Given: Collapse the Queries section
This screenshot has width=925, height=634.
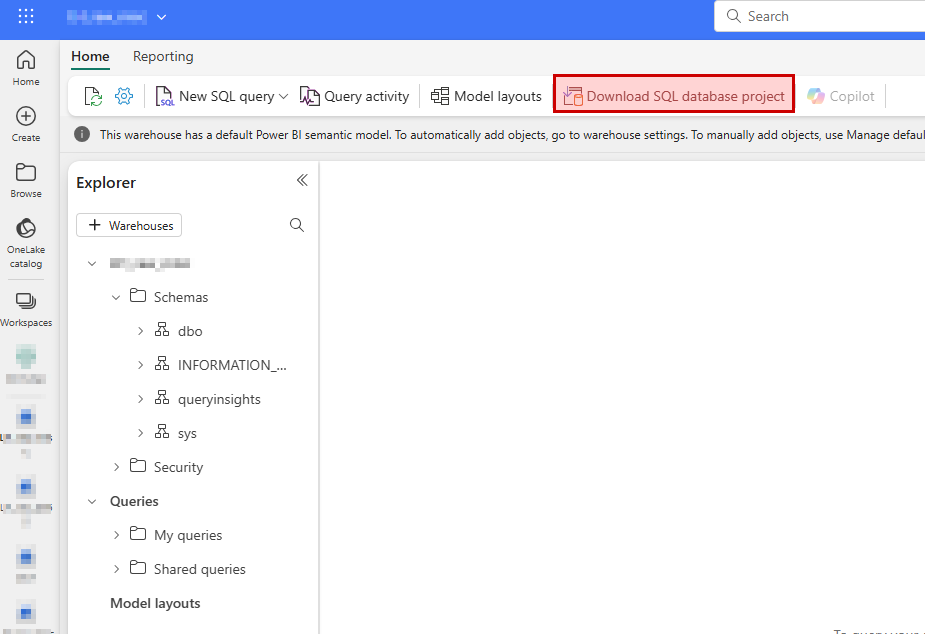Looking at the screenshot, I should click(92, 501).
